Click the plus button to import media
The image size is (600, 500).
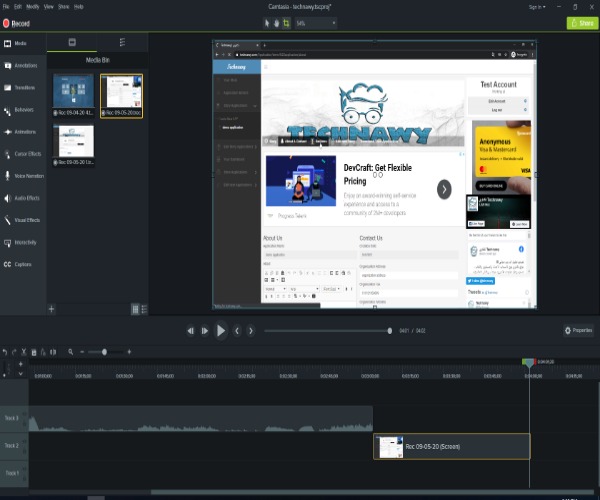click(x=51, y=309)
